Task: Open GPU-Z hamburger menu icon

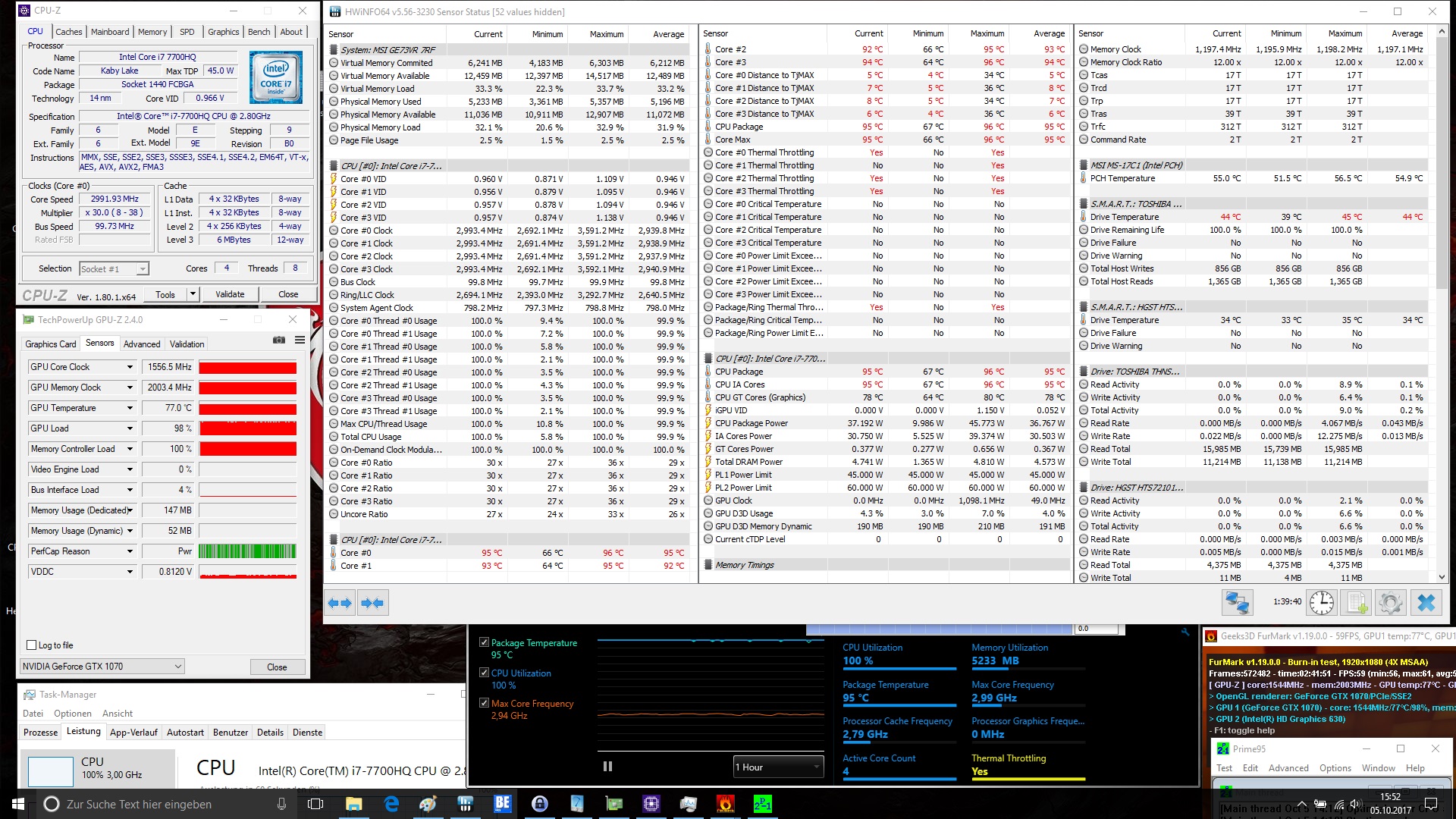Action: pyautogui.click(x=300, y=340)
